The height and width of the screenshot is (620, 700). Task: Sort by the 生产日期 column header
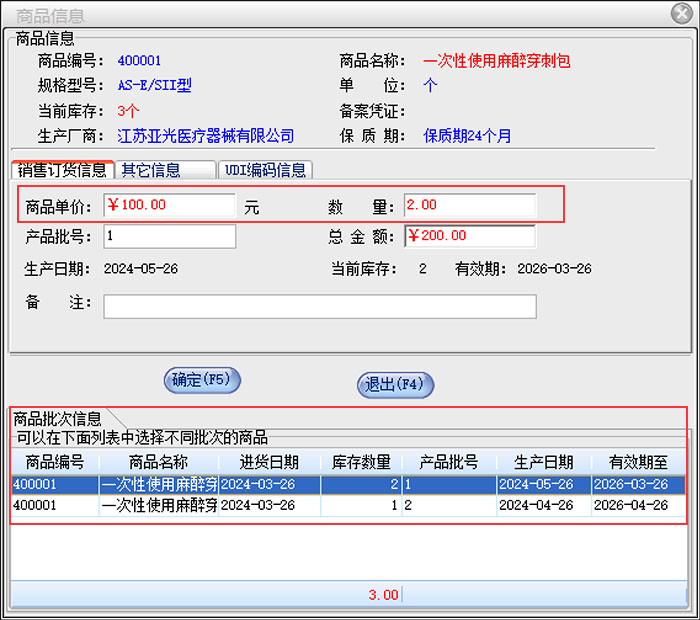coord(543,462)
